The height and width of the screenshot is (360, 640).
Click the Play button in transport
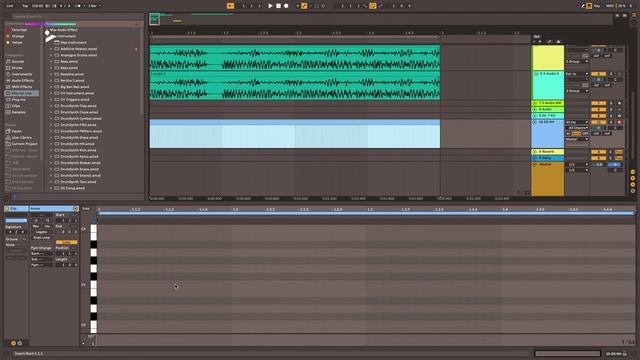click(270, 6)
